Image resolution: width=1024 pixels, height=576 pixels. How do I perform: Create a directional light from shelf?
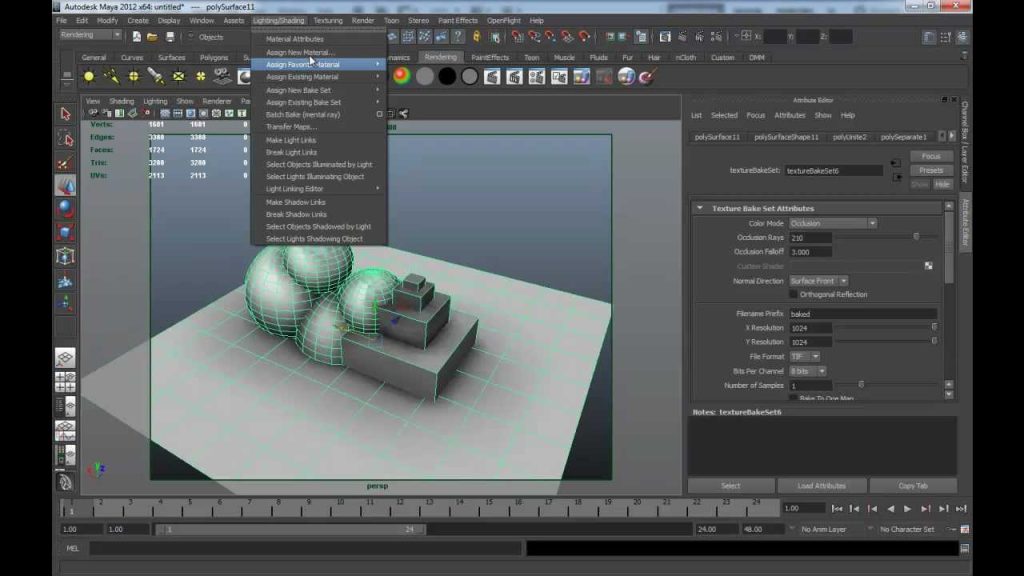111,76
